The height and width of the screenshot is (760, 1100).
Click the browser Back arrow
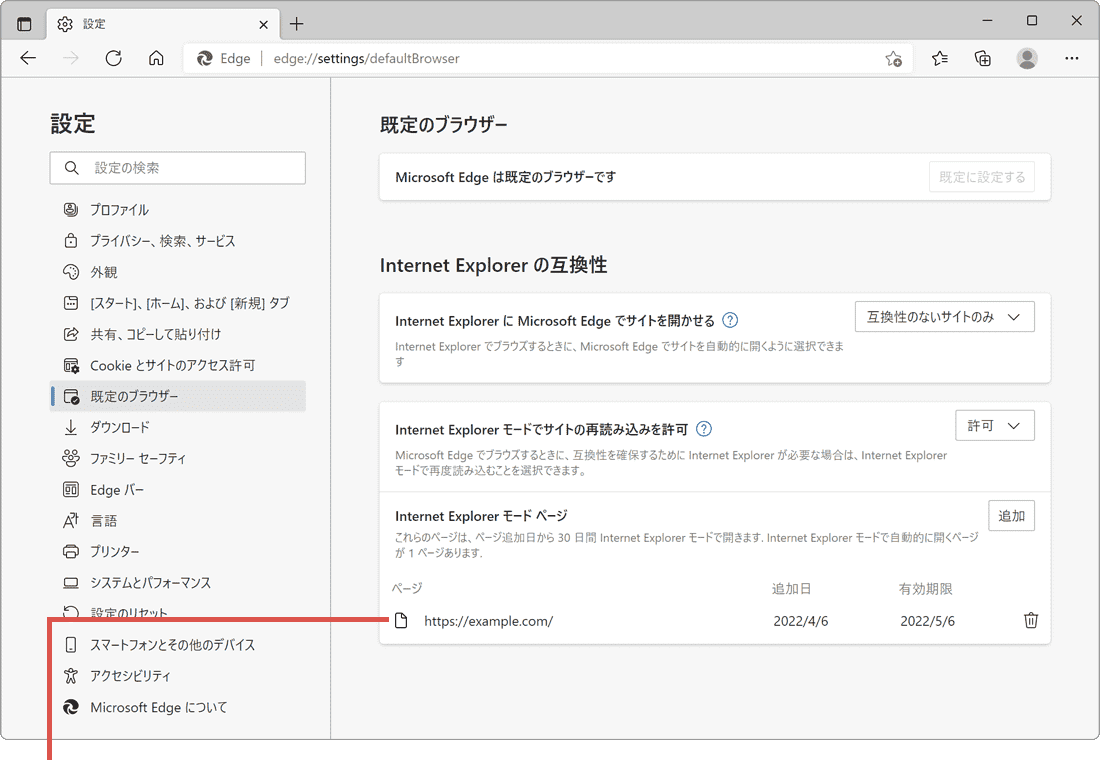tap(28, 58)
